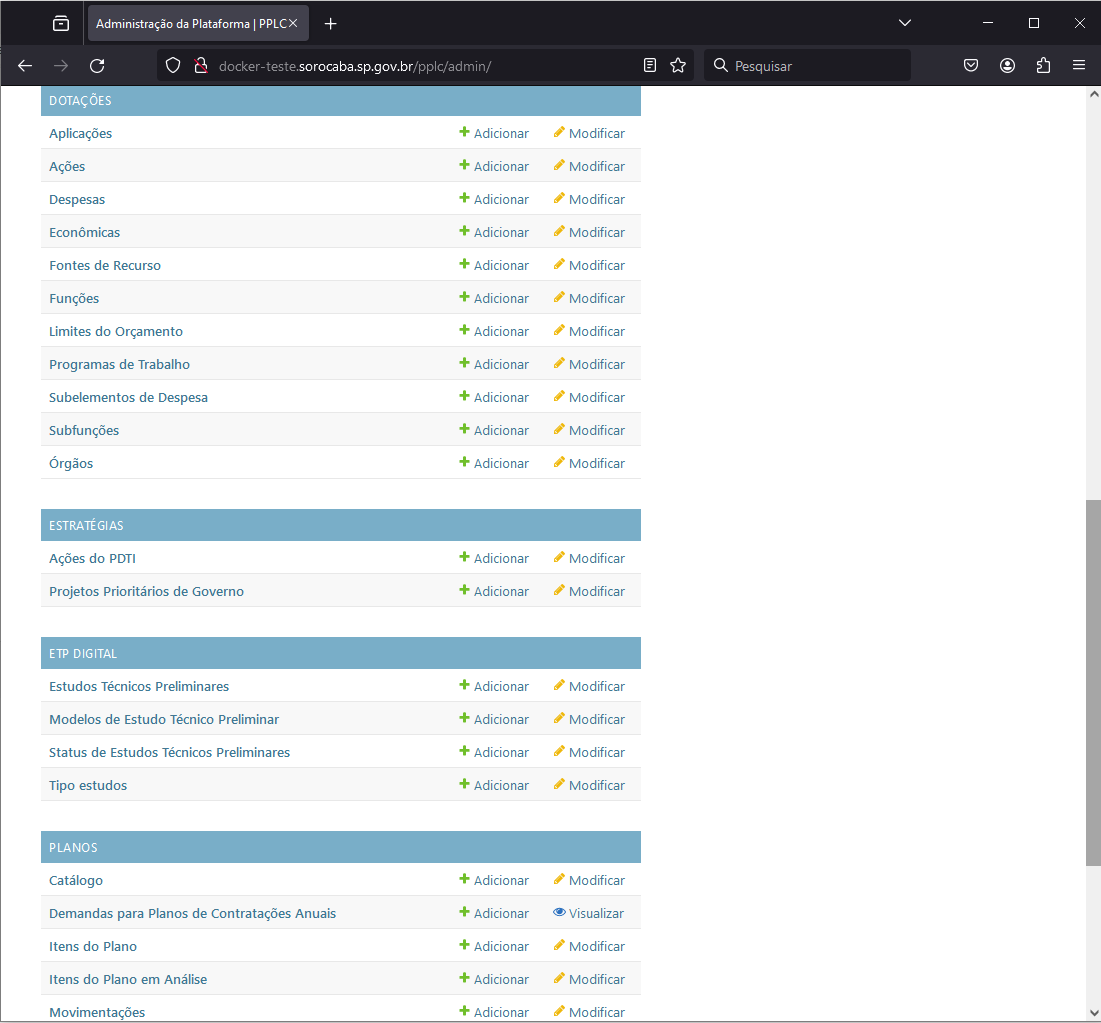Open the Firefox extensions puzzle icon

tap(1043, 66)
